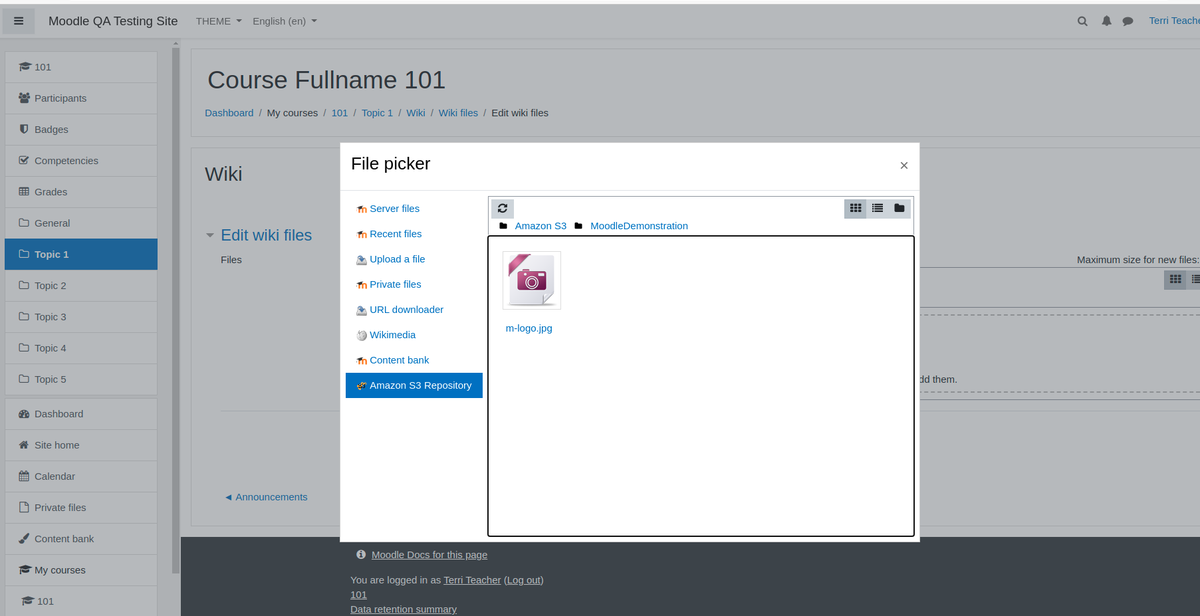Open Amazon S3 in the picker breadcrumb
This screenshot has width=1200, height=616.
coord(540,226)
